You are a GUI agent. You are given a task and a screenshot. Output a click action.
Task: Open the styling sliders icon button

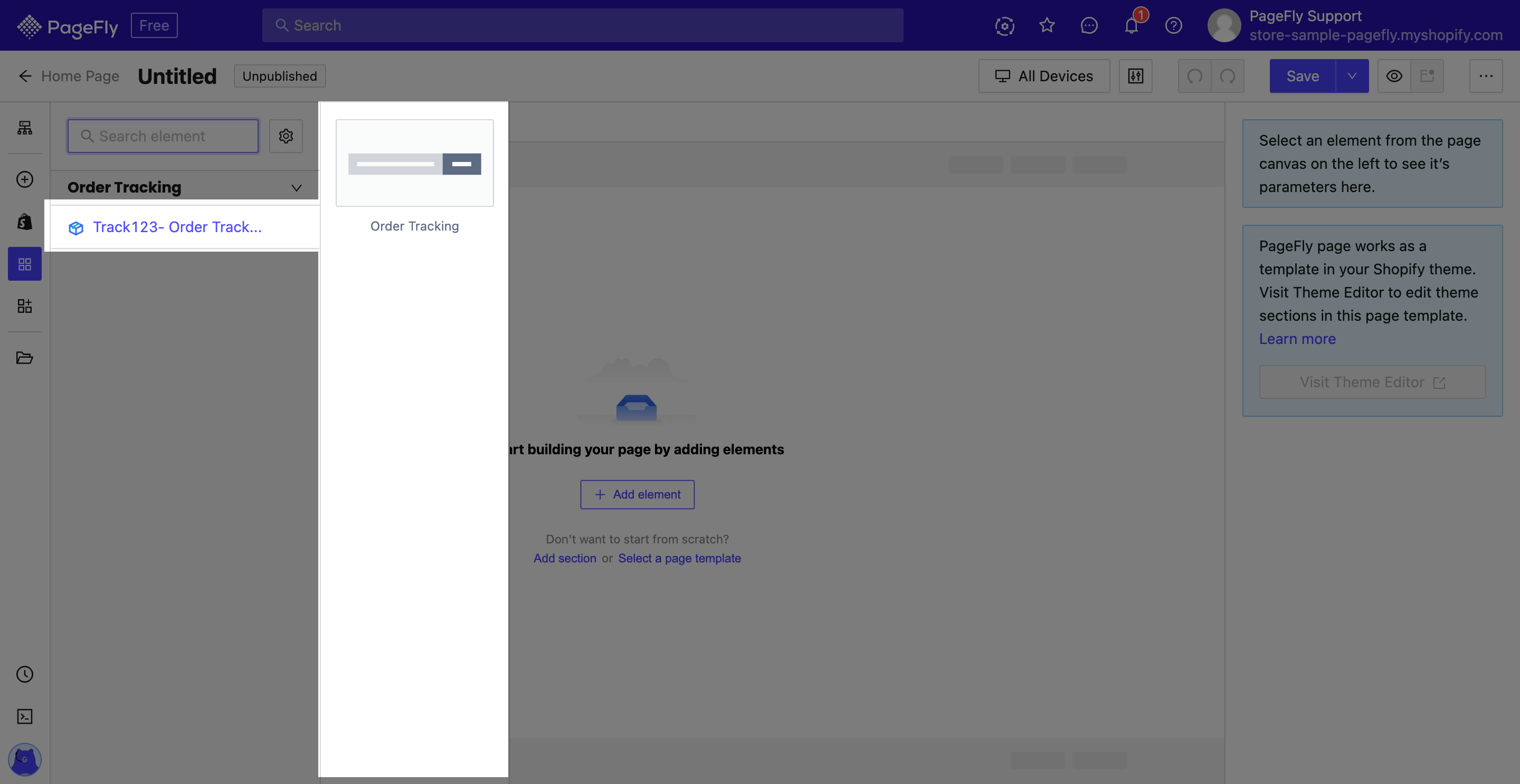pyautogui.click(x=1135, y=76)
